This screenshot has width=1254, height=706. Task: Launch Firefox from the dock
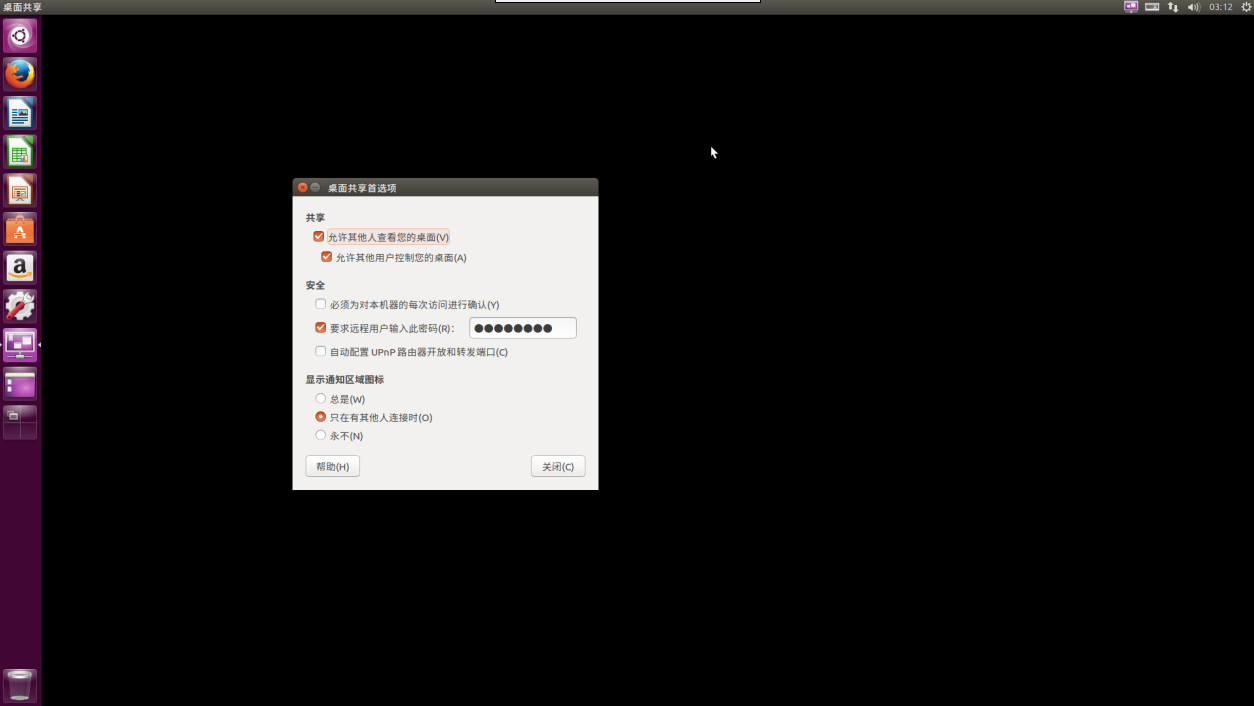coord(20,74)
